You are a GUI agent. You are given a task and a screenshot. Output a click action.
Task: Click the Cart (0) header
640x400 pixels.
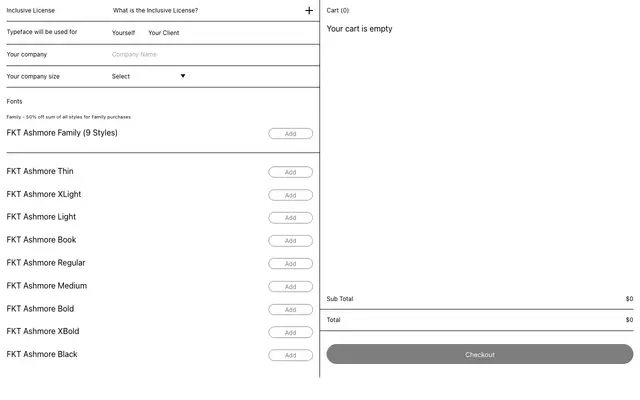tap(338, 11)
